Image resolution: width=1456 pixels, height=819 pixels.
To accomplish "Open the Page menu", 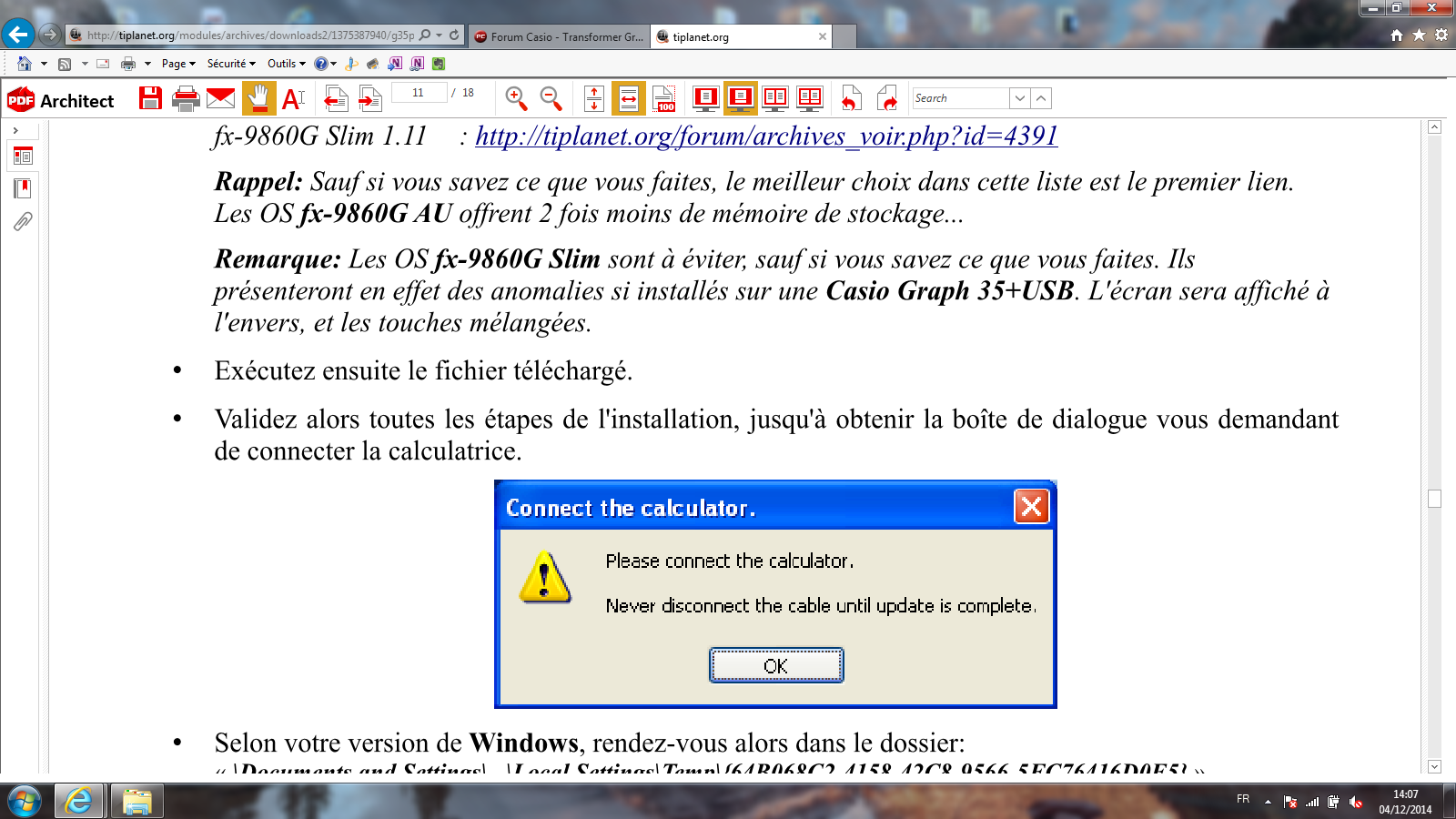I will click(x=178, y=64).
